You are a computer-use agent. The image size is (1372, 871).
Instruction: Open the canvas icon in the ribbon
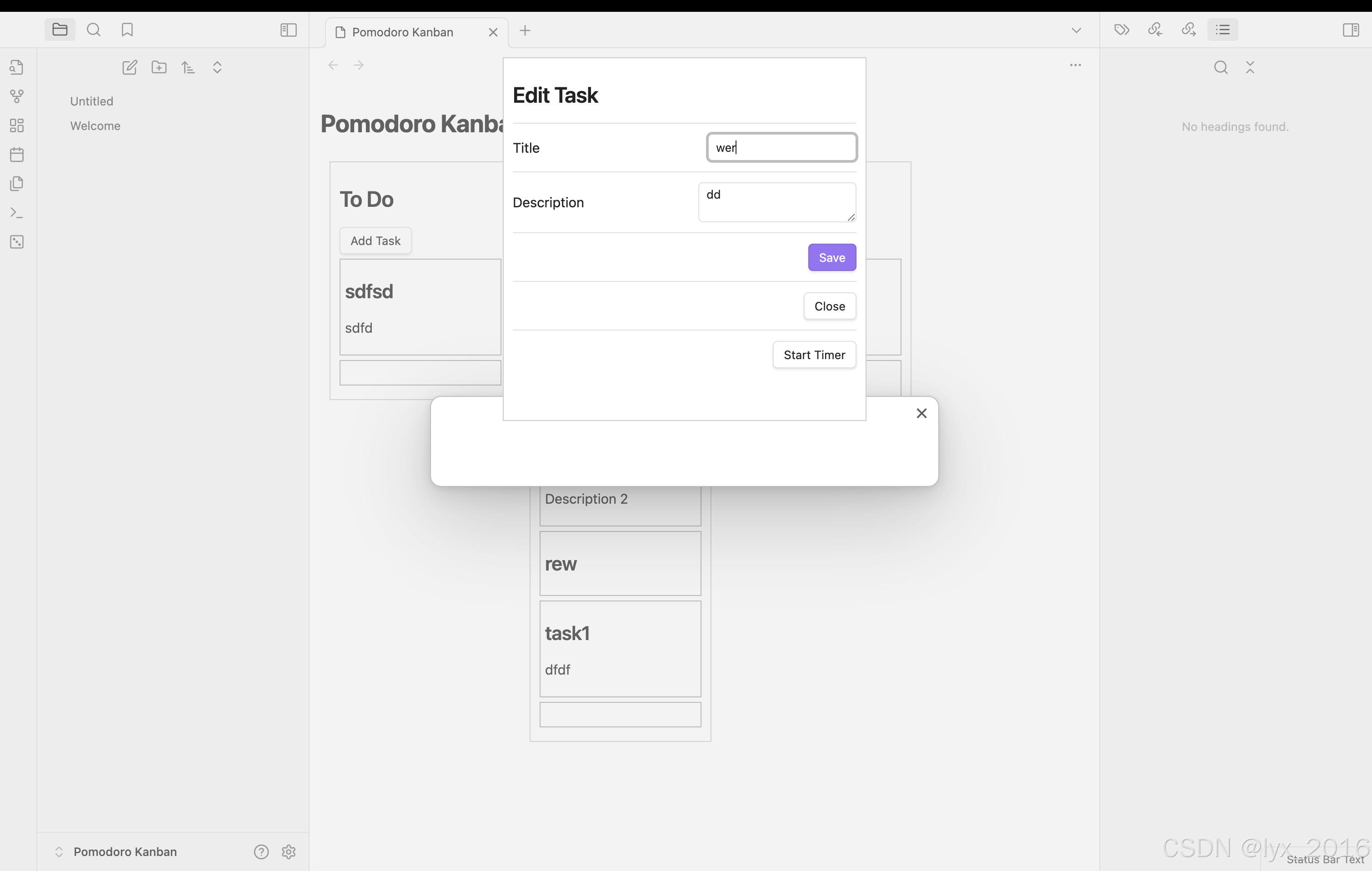coord(17,125)
